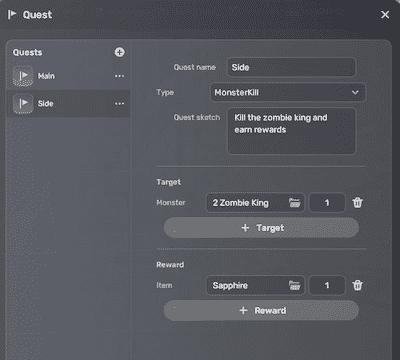Click the Sapphire item field
The image size is (400, 360).
click(255, 285)
